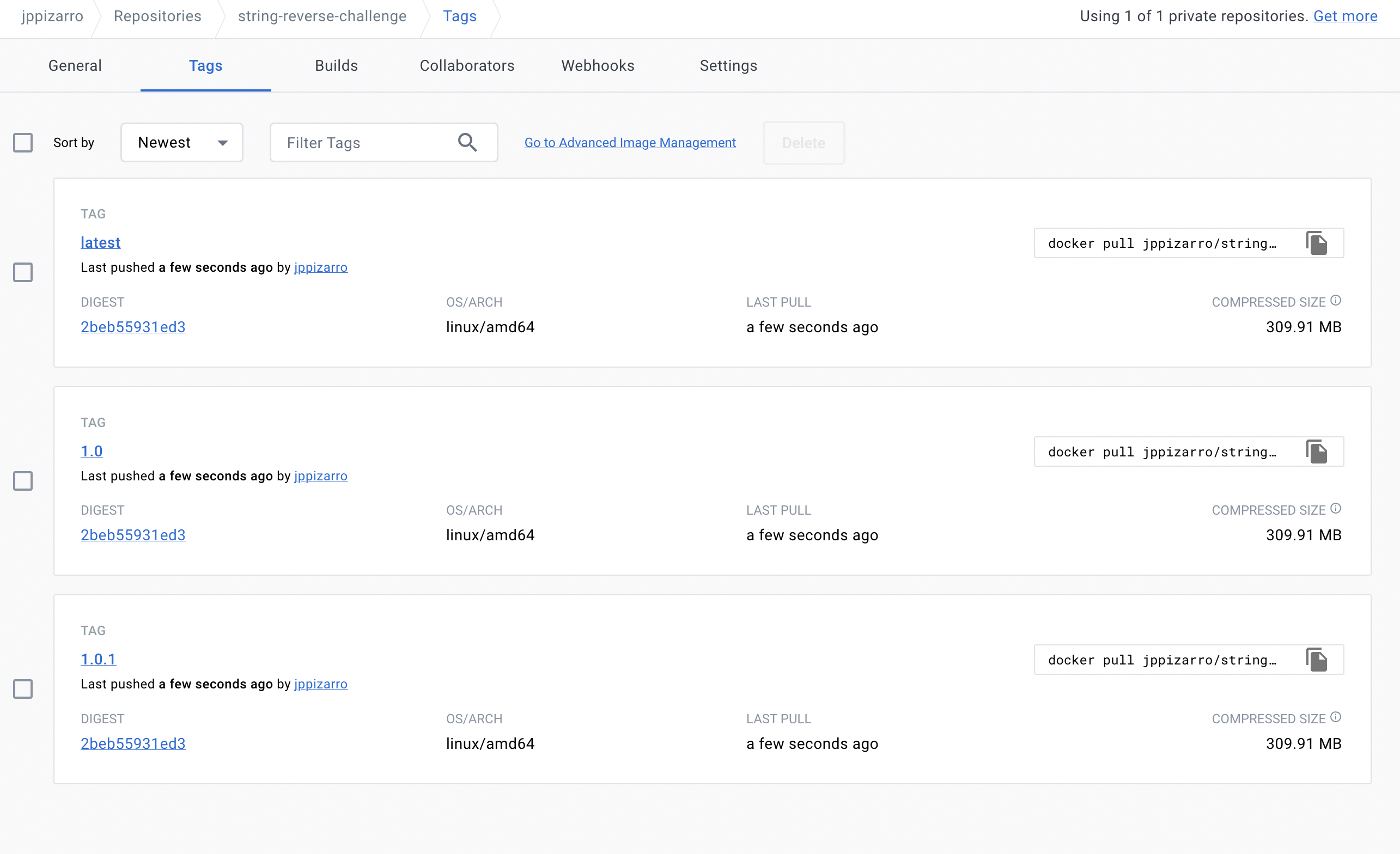Click compressed size info icon for latest tag
This screenshot has width=1400, height=854.
(1335, 301)
